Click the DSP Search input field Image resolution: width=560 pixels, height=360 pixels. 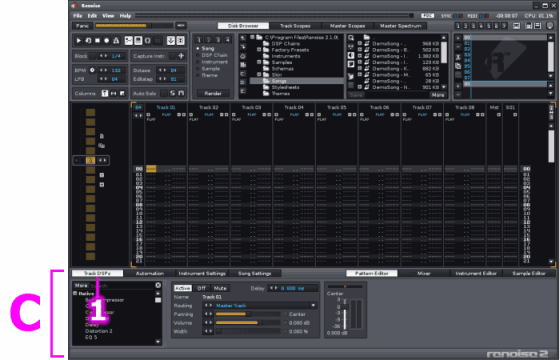click(122, 285)
